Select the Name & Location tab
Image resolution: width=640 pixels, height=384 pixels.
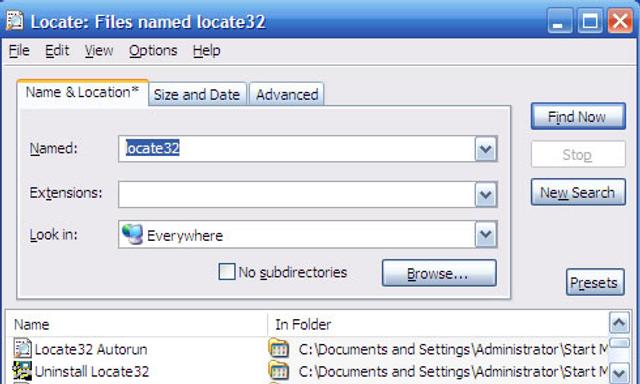(82, 93)
